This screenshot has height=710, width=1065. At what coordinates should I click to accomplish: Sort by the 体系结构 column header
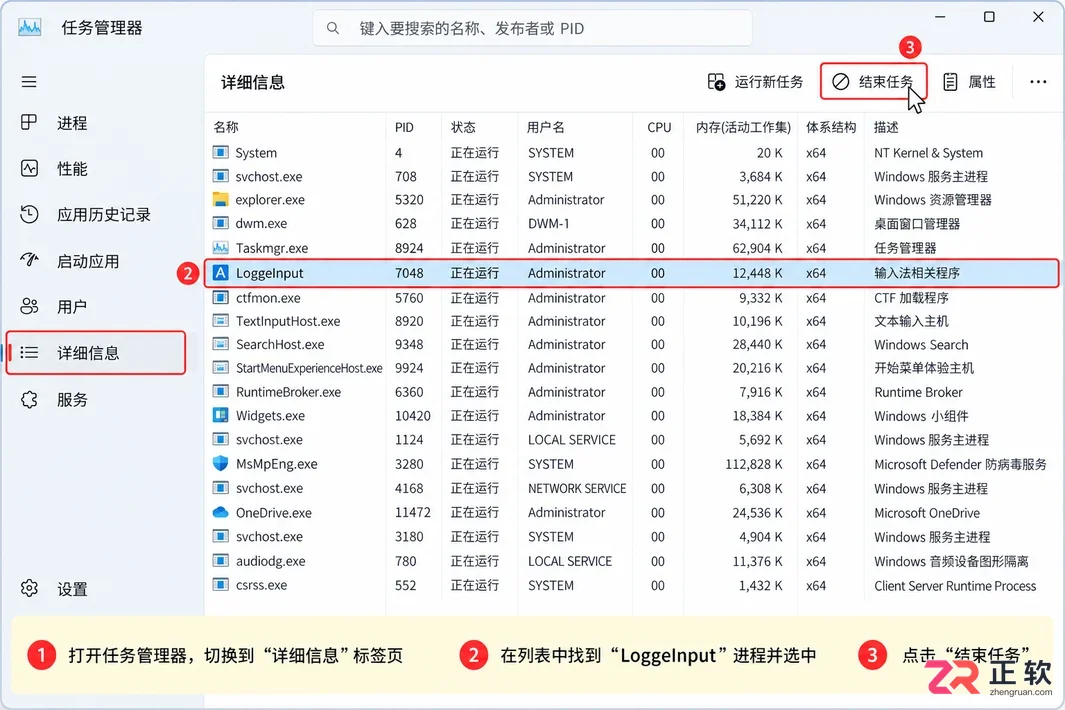(831, 127)
